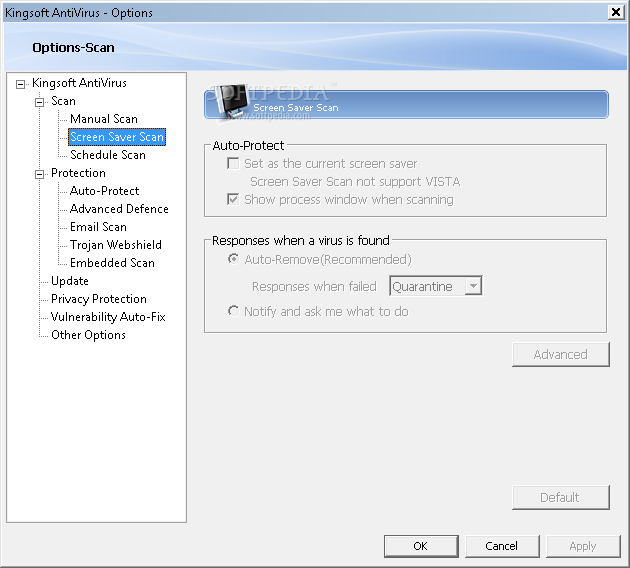The image size is (630, 568).
Task: Collapse the Scan tree branch
Action: 39,102
